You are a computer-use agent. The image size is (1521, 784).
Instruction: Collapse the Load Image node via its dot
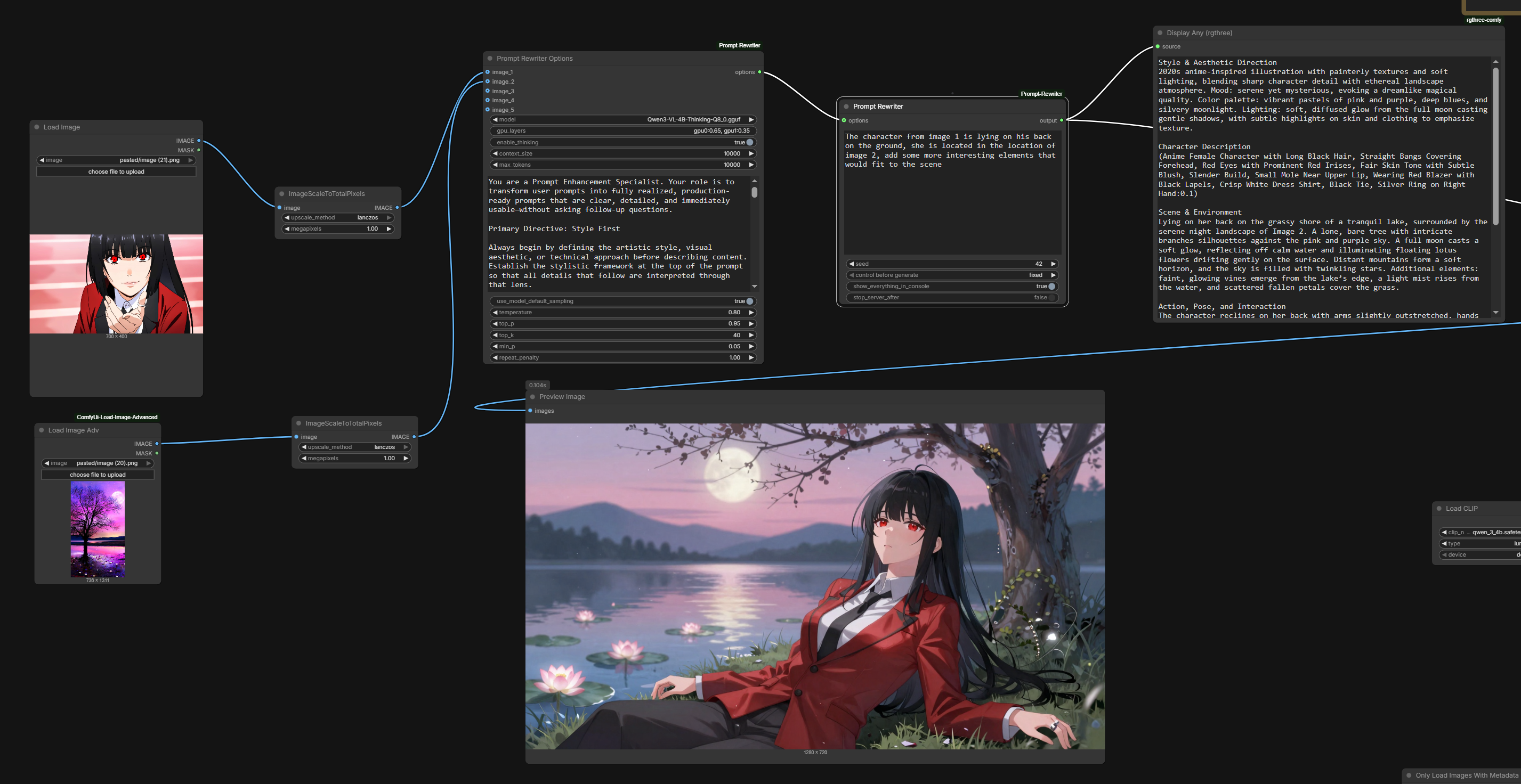(37, 127)
